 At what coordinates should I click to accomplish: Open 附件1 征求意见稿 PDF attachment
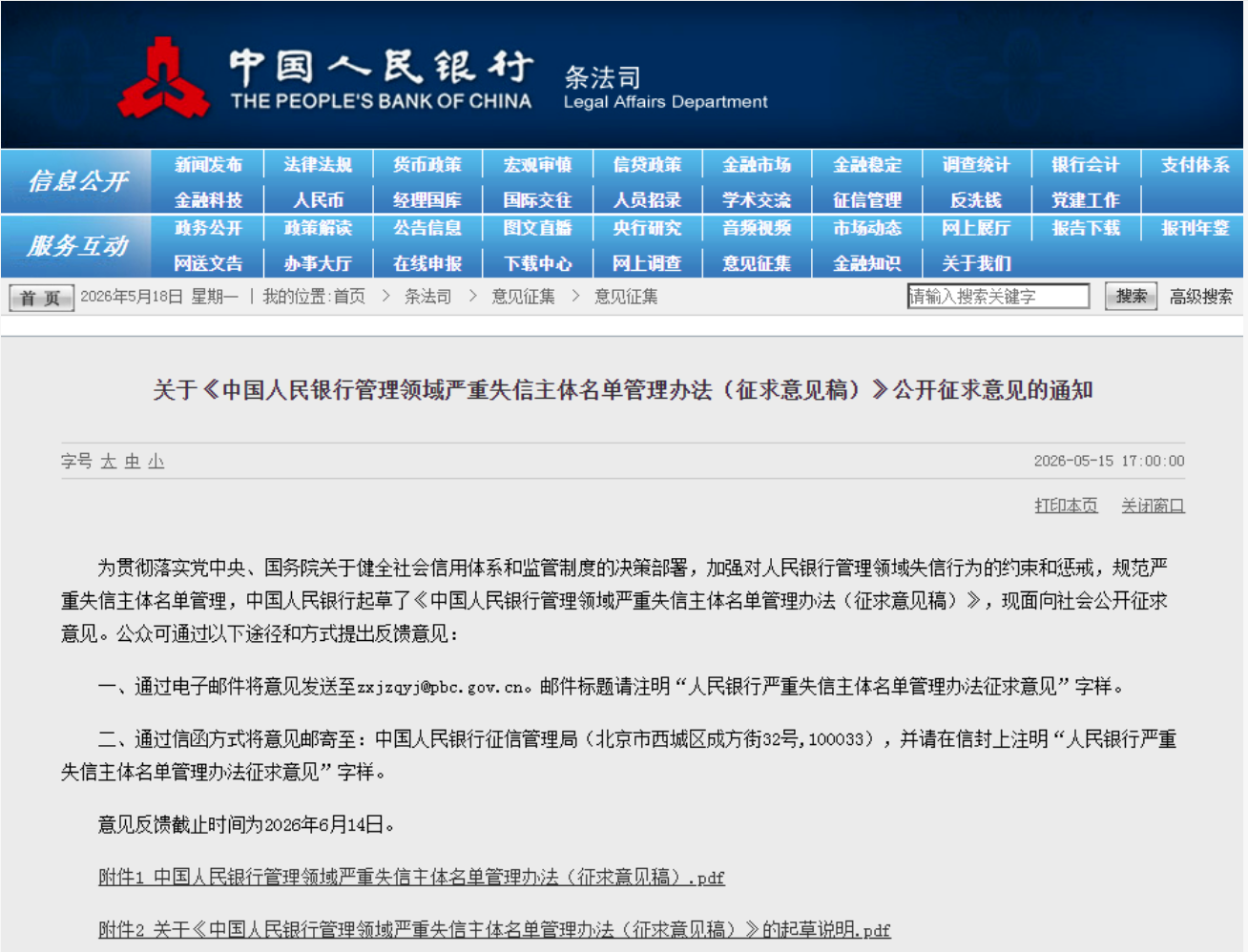coord(411,877)
